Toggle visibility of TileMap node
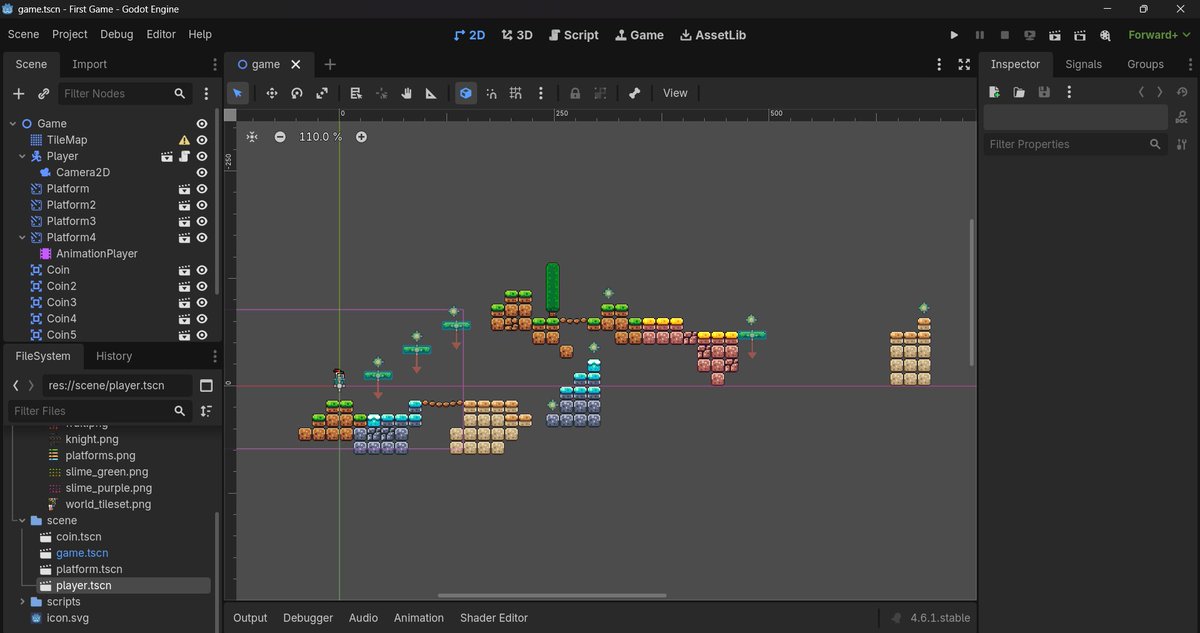This screenshot has height=633, width=1200. (x=202, y=140)
